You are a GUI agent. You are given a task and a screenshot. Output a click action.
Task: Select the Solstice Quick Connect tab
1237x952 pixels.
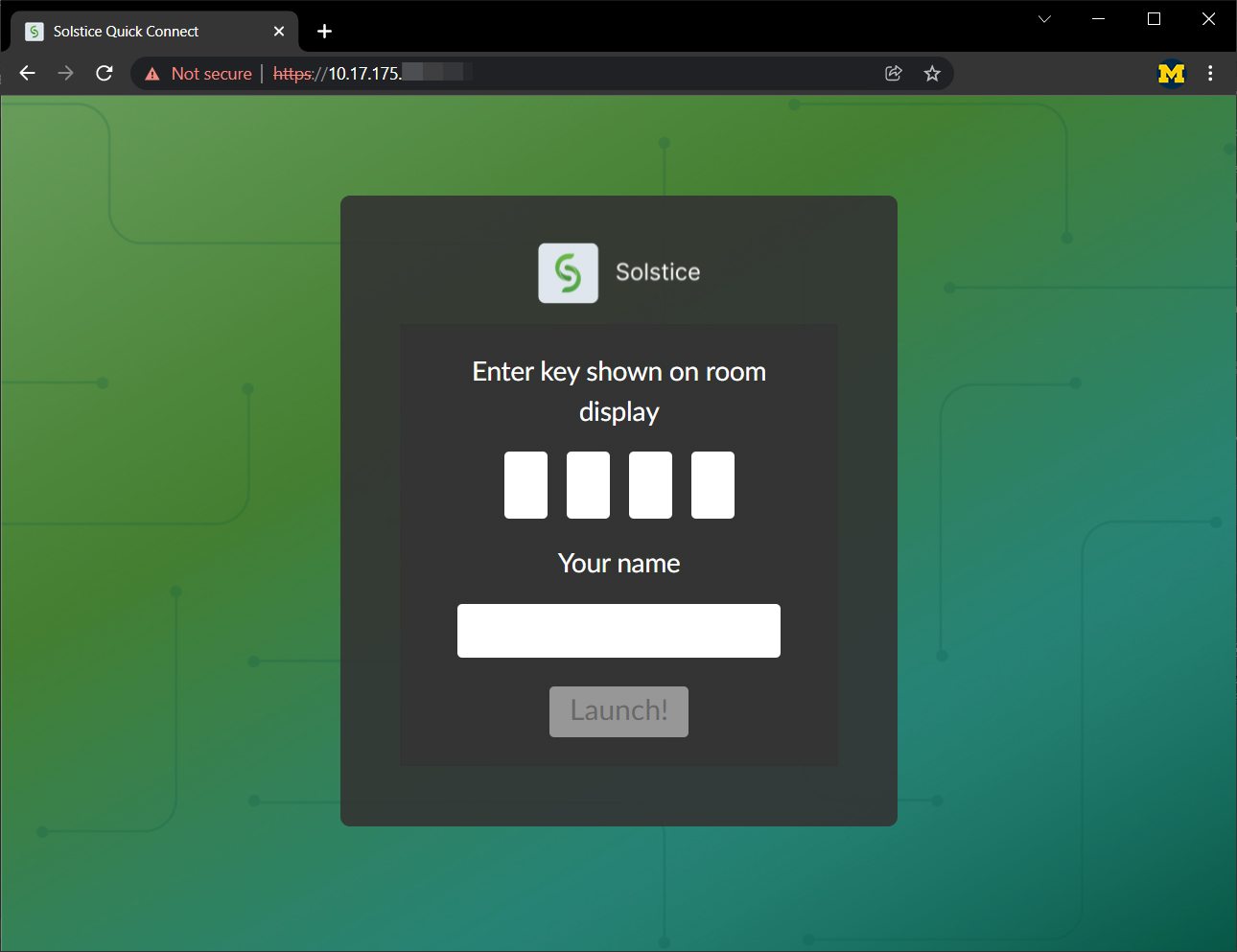pos(144,32)
